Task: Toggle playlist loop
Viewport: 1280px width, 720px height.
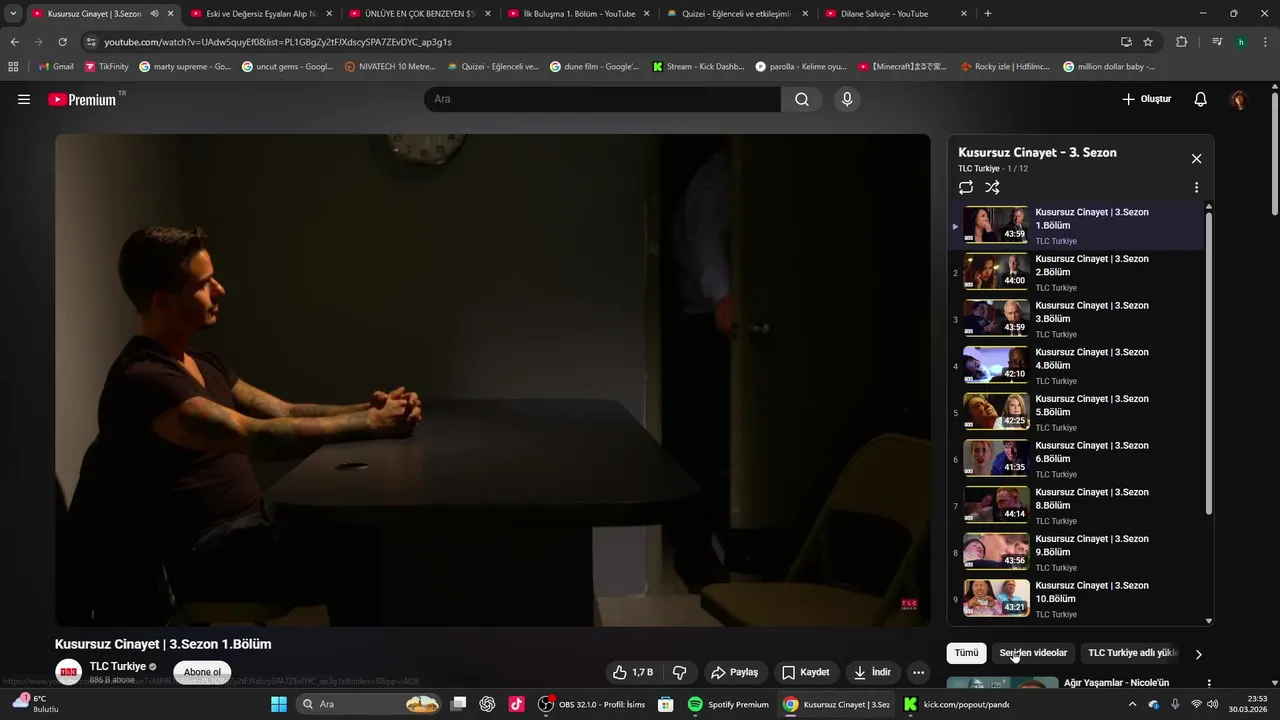Action: click(x=965, y=187)
